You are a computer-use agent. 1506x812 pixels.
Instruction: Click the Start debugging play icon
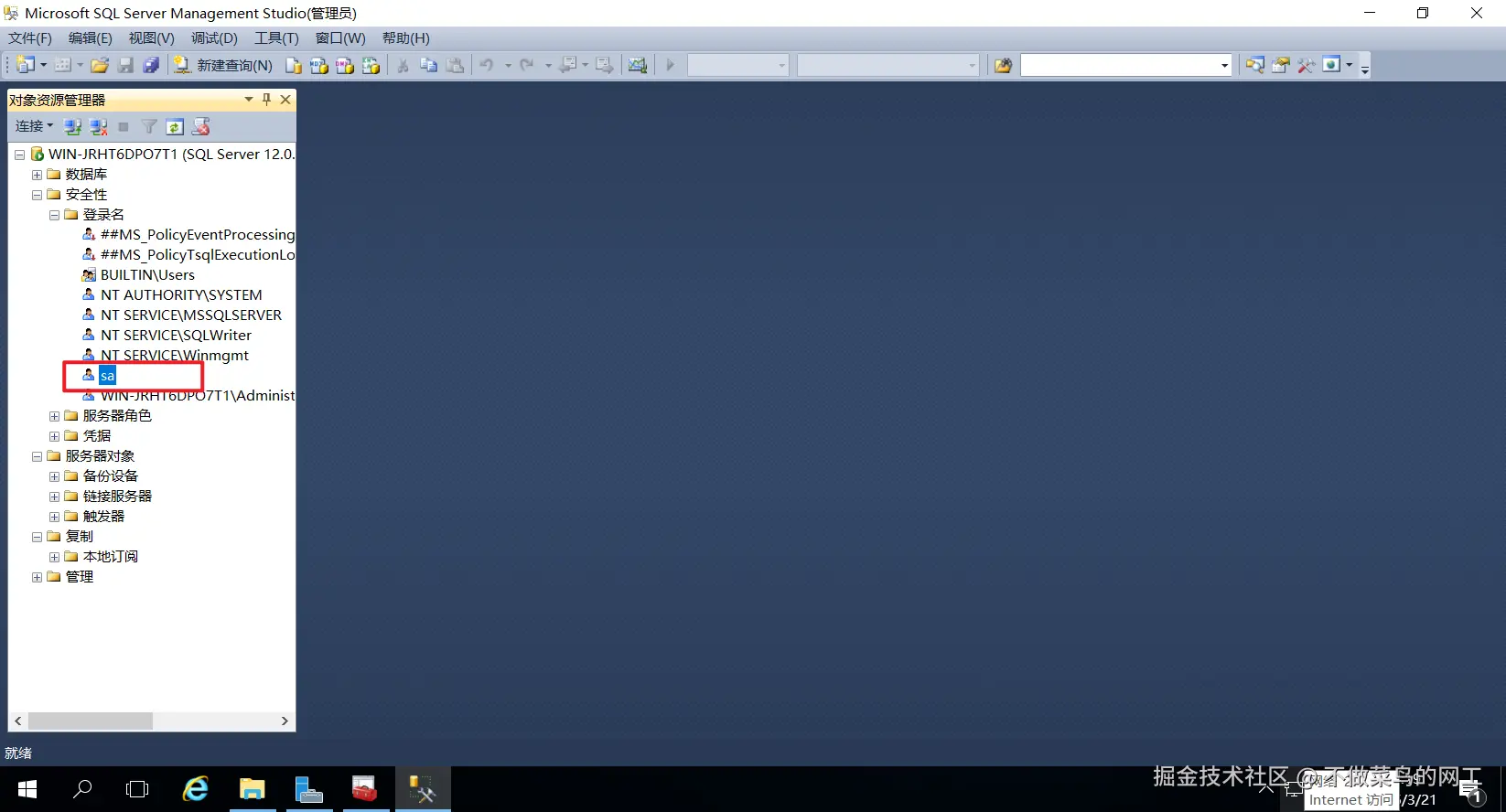tap(671, 65)
